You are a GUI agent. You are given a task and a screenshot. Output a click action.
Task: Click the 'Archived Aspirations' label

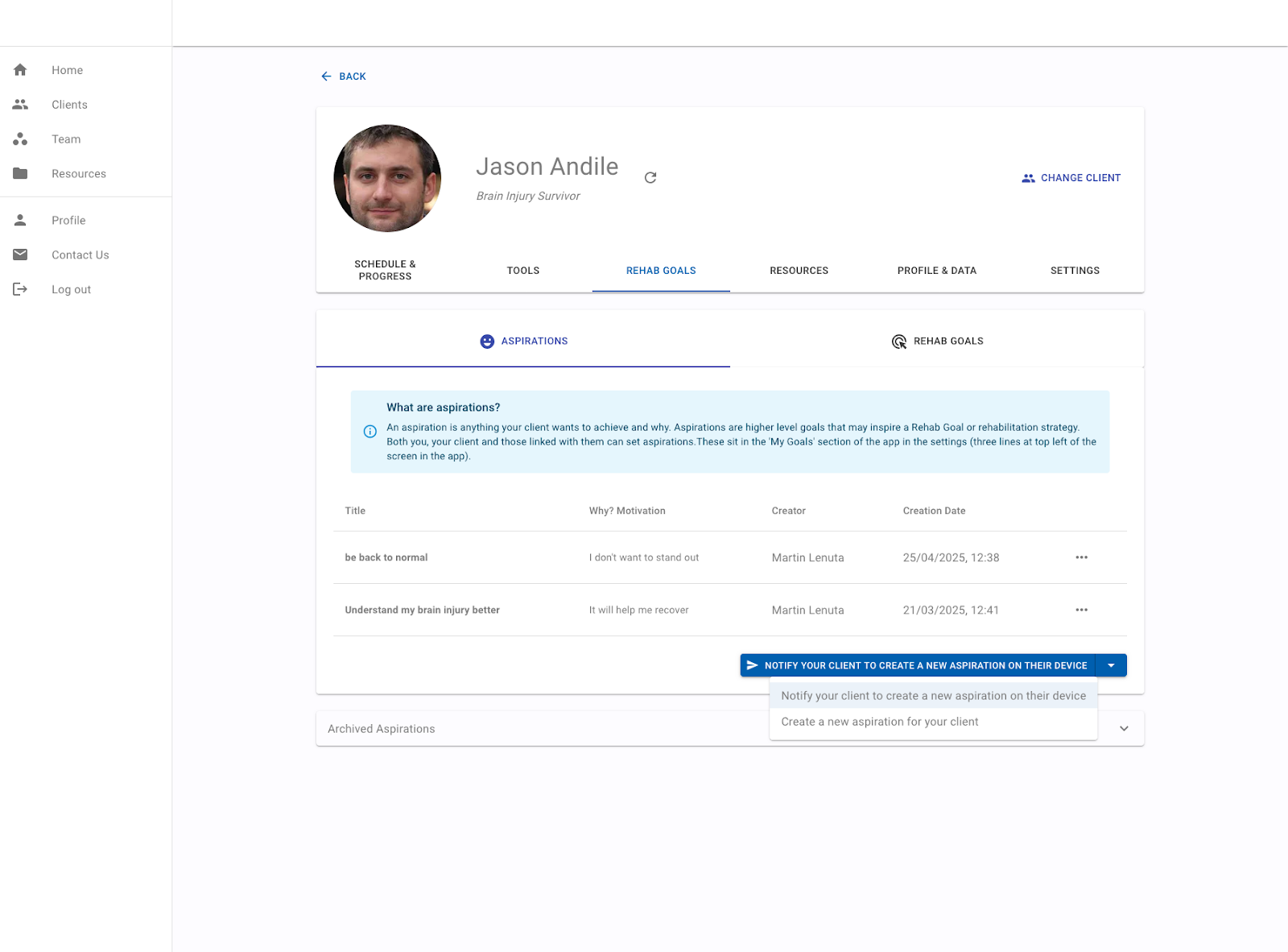pos(382,729)
